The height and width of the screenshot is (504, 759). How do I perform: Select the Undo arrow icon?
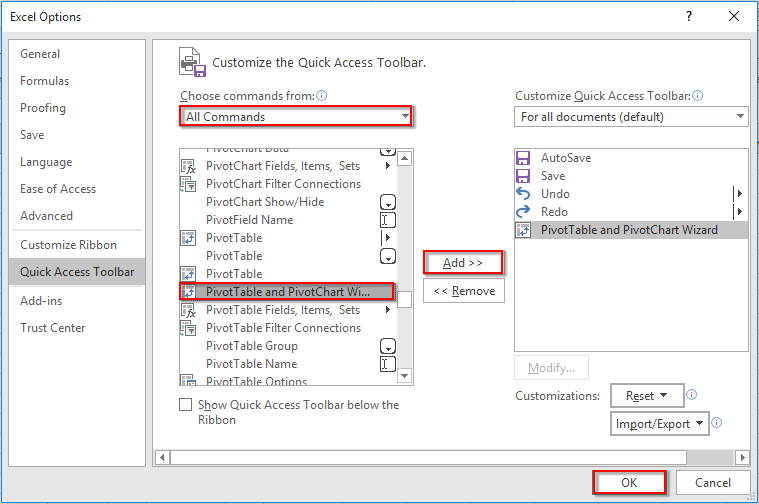click(522, 194)
